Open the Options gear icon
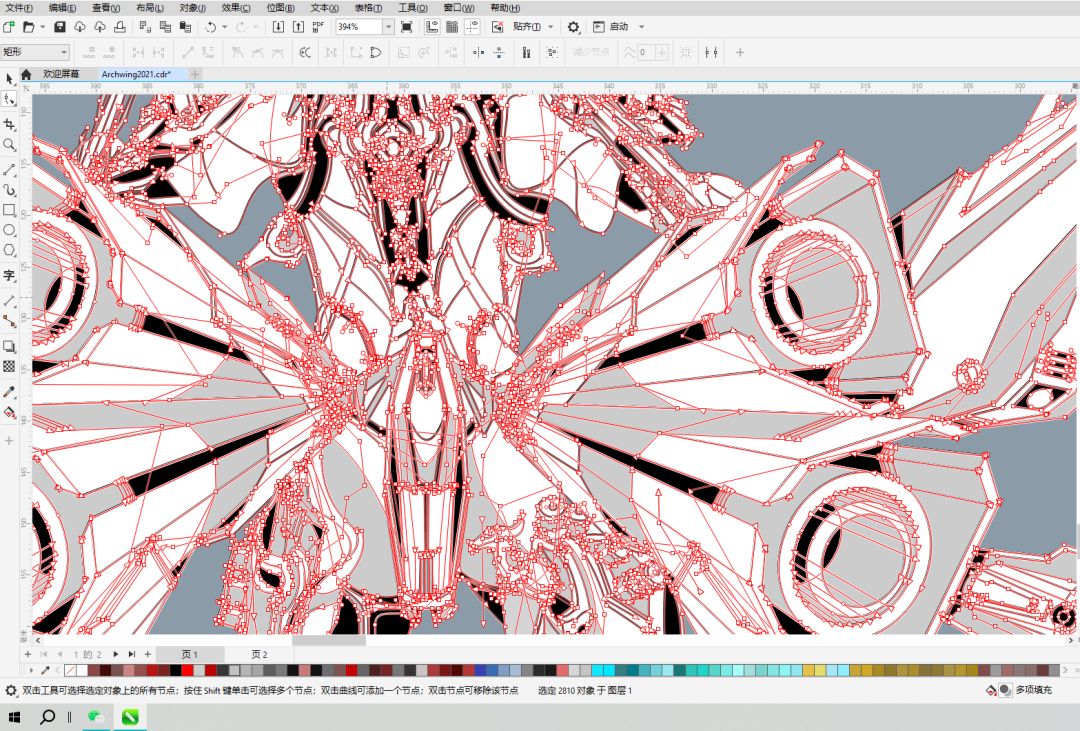 coord(573,27)
